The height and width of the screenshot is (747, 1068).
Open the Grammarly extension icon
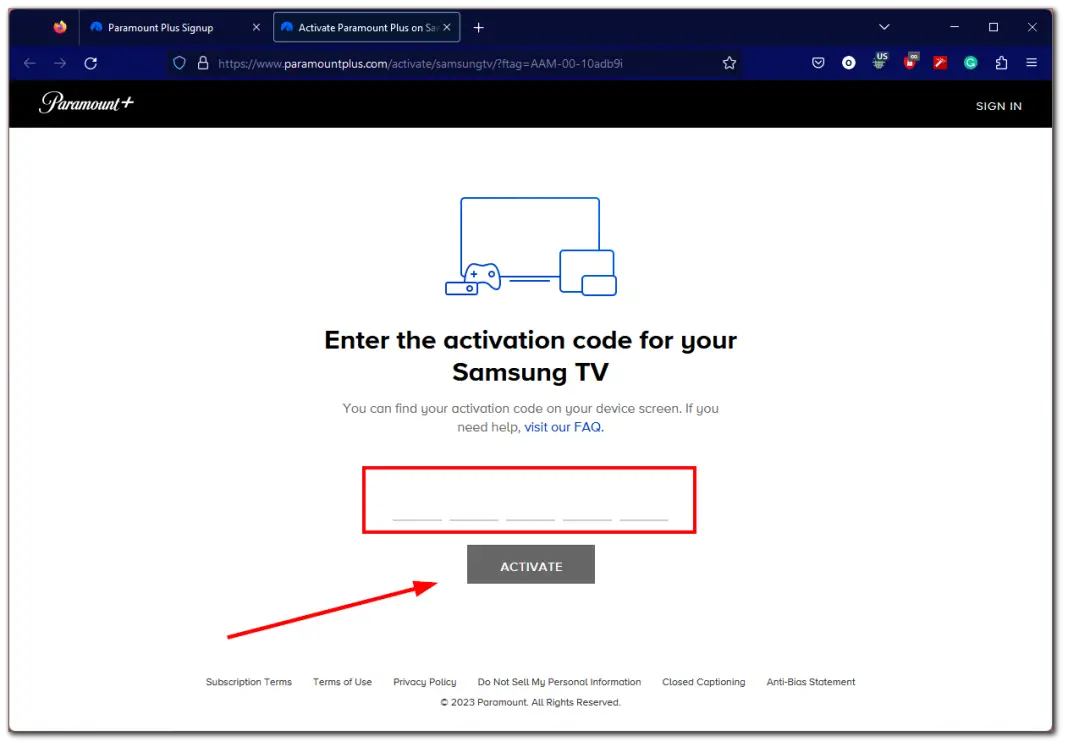tap(970, 62)
